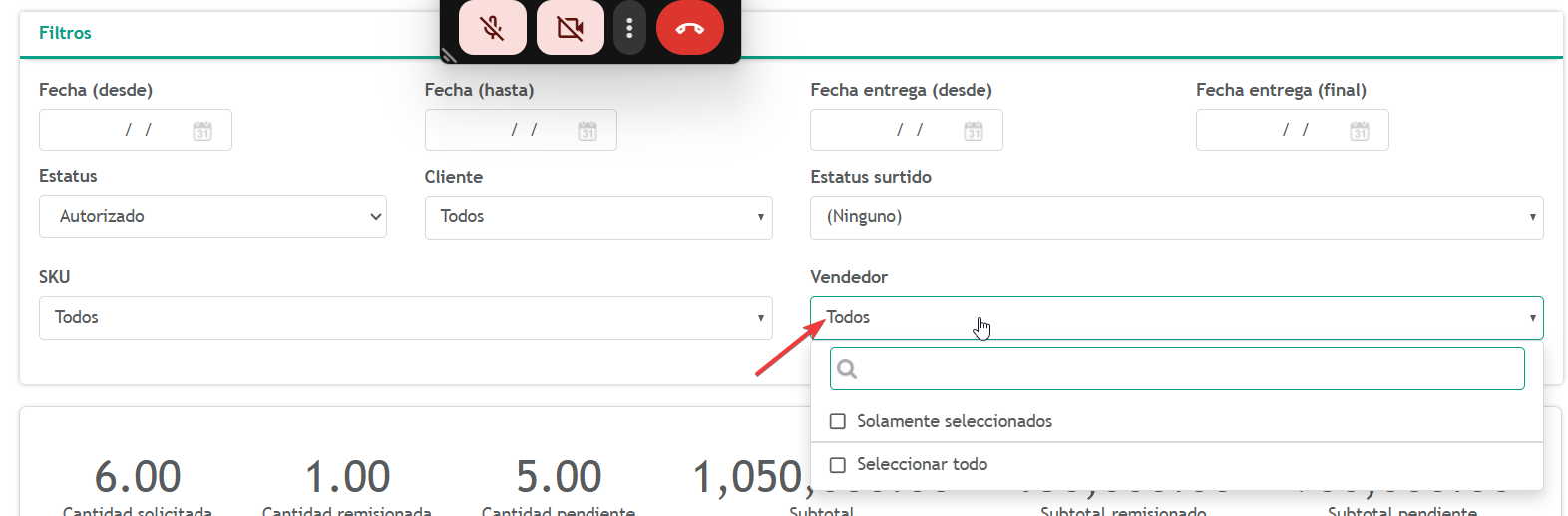Check the Seleccionar todo checkbox
Screen dimensions: 1568x516
tap(838, 465)
